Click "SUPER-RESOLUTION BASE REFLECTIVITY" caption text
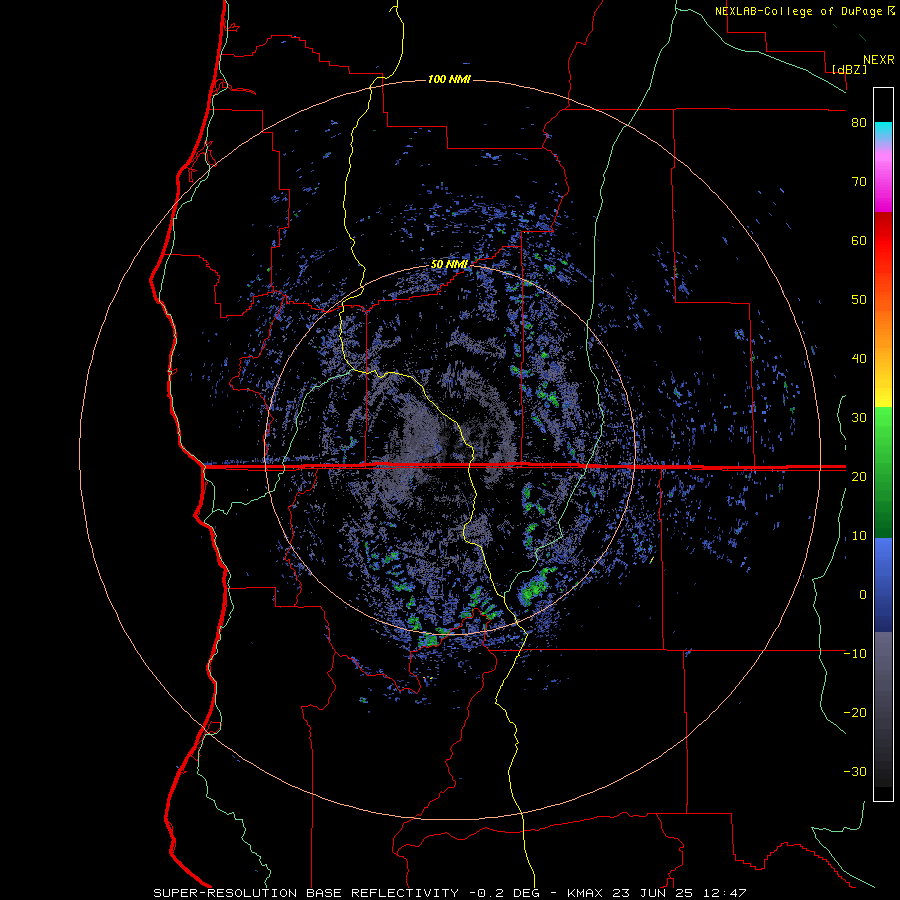The height and width of the screenshot is (900, 900). [x=306, y=893]
